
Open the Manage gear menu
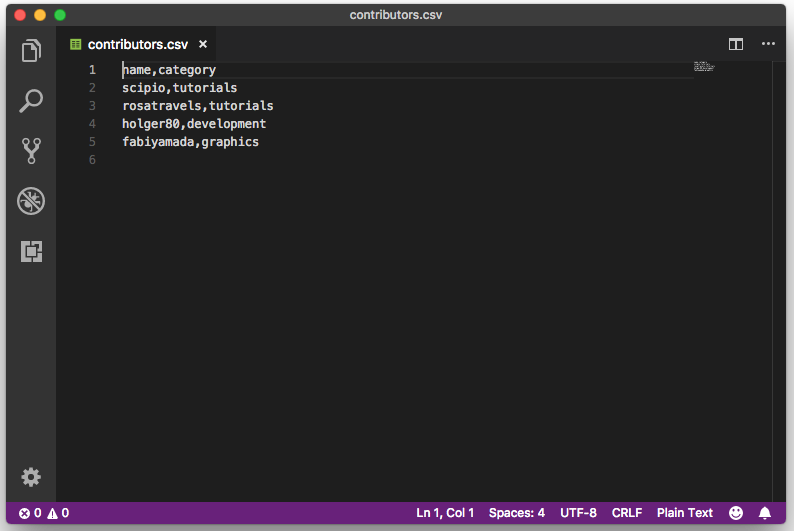point(31,477)
